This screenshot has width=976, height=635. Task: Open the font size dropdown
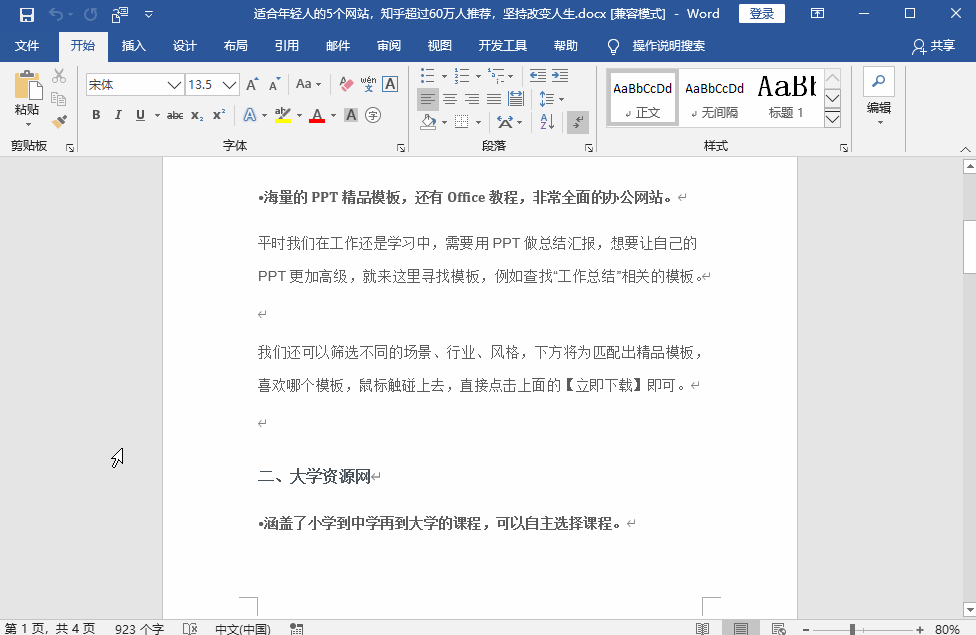(227, 84)
